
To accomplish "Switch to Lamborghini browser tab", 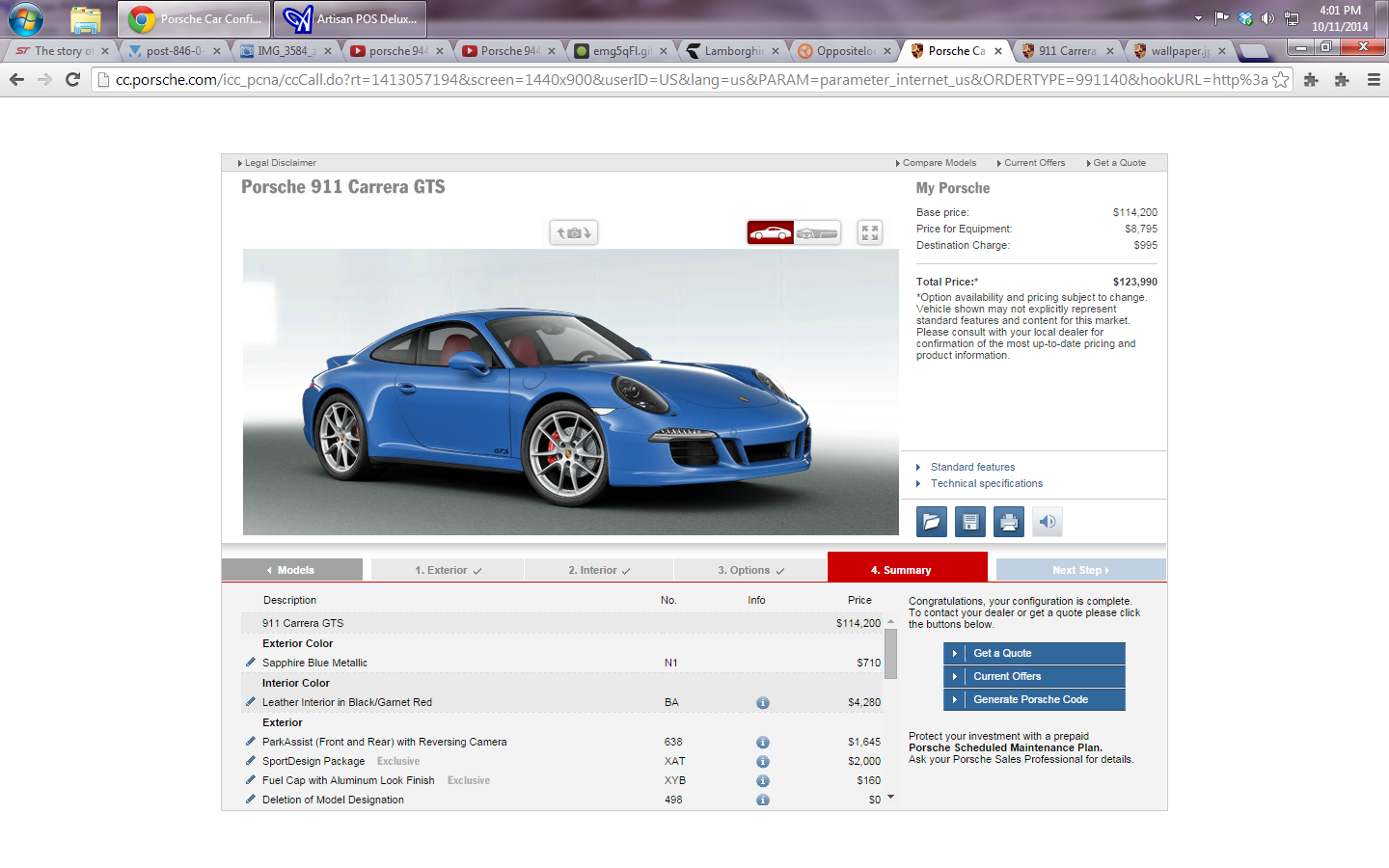I will tap(733, 51).
